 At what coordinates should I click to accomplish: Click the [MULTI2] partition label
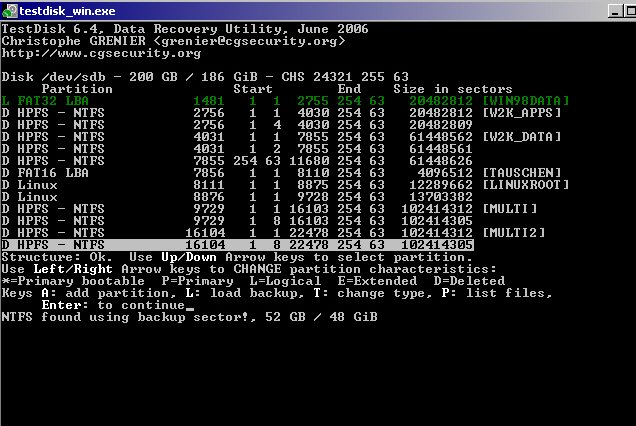[514, 233]
